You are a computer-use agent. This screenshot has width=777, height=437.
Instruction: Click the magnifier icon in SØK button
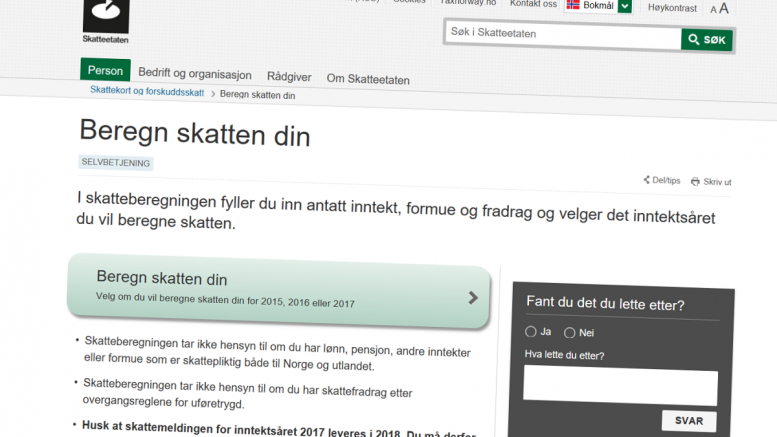694,39
